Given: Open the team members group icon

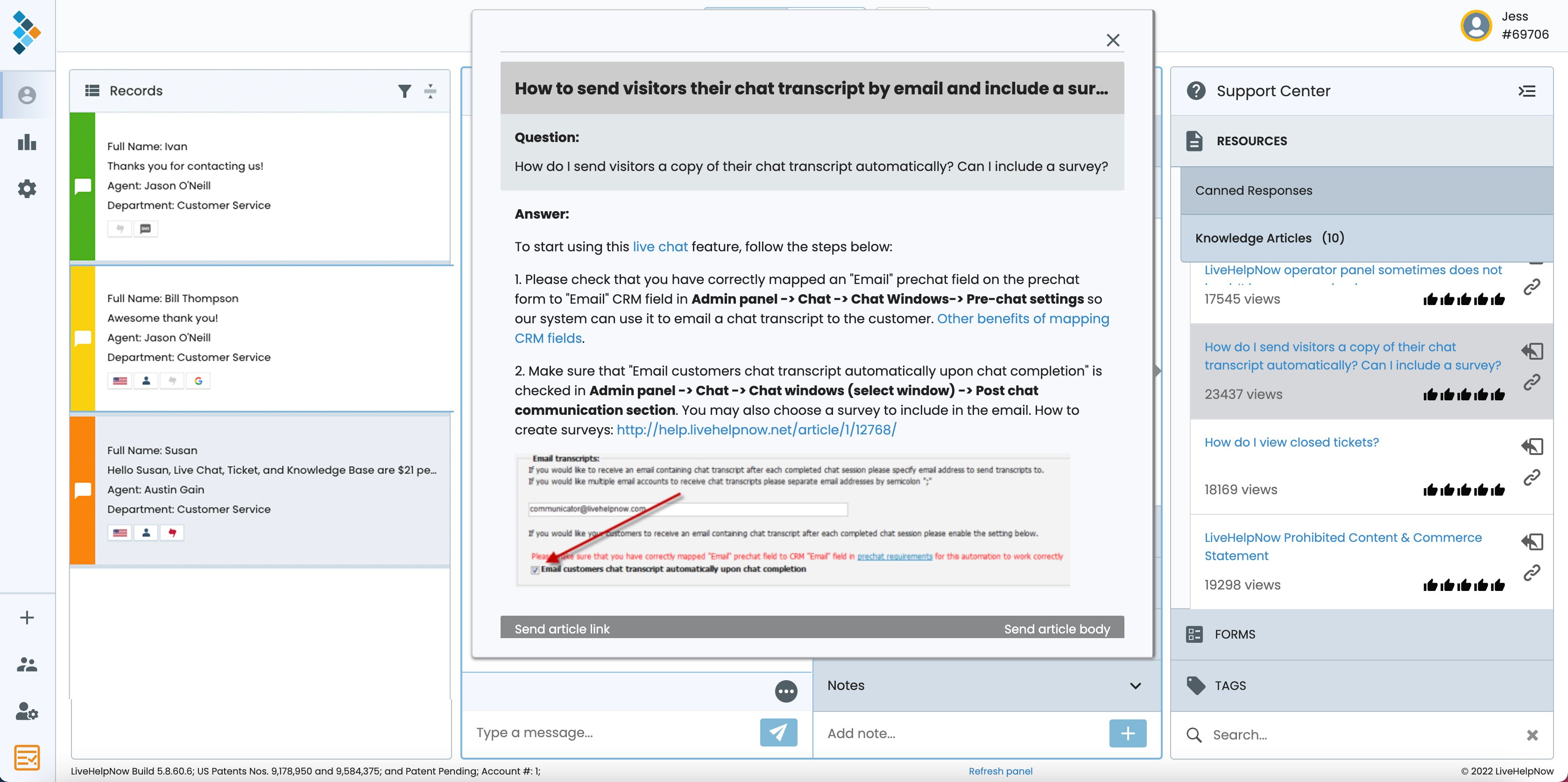Looking at the screenshot, I should [27, 664].
